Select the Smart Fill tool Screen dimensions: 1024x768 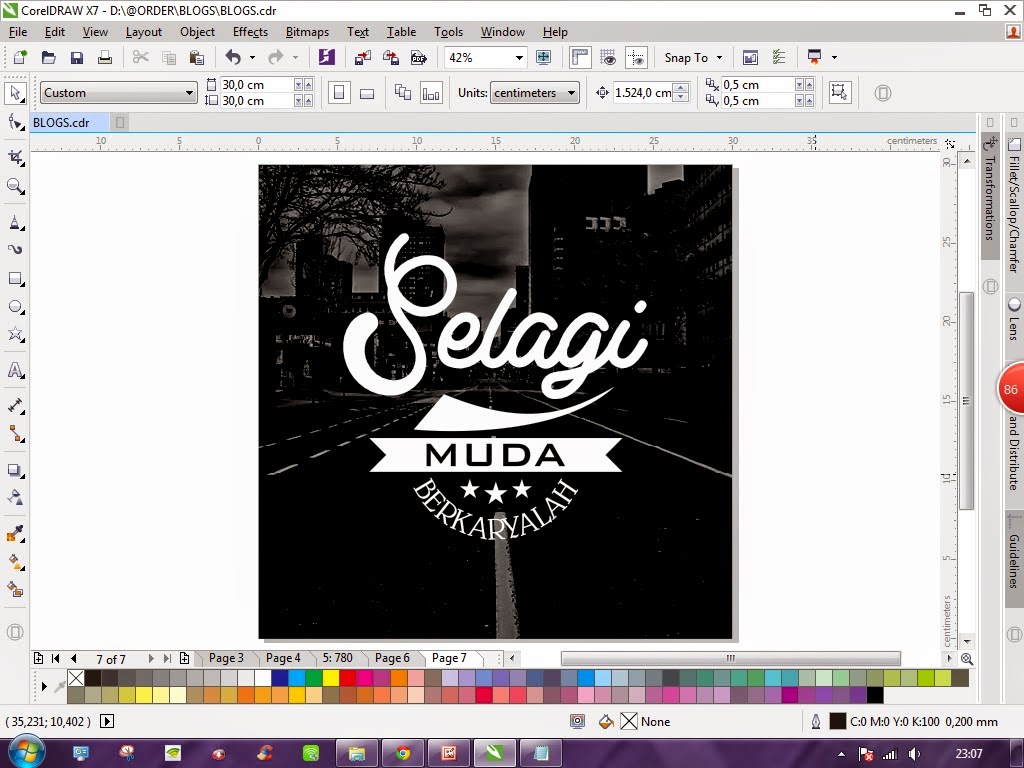click(x=15, y=590)
